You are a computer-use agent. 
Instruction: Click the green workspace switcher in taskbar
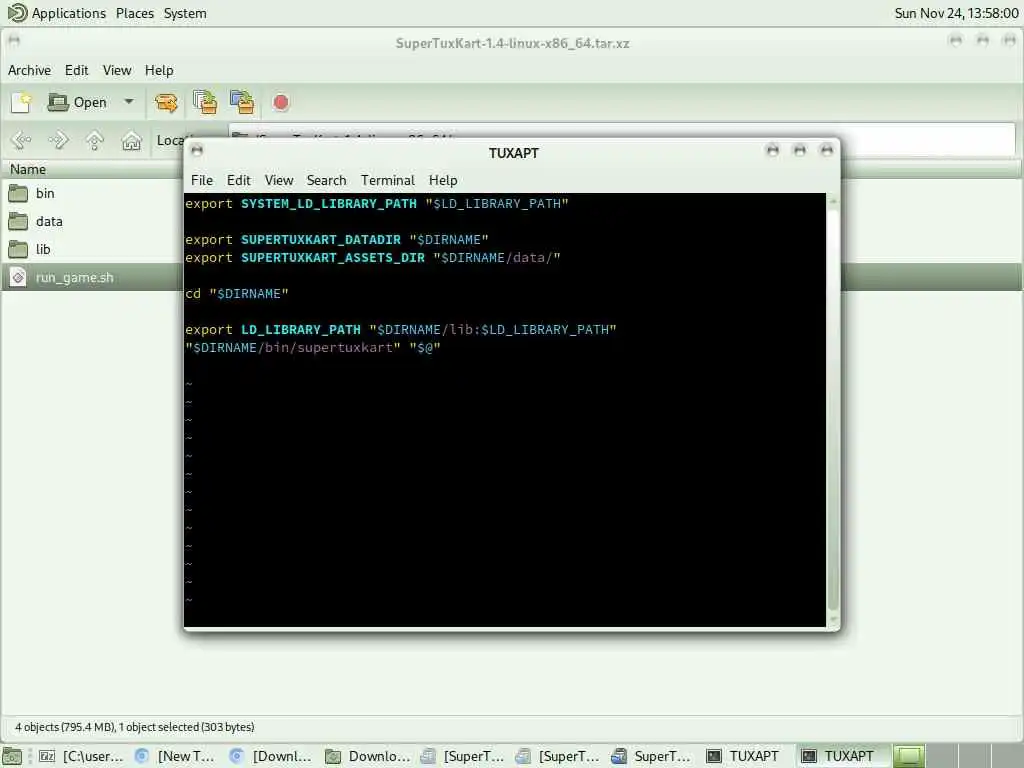(908, 756)
